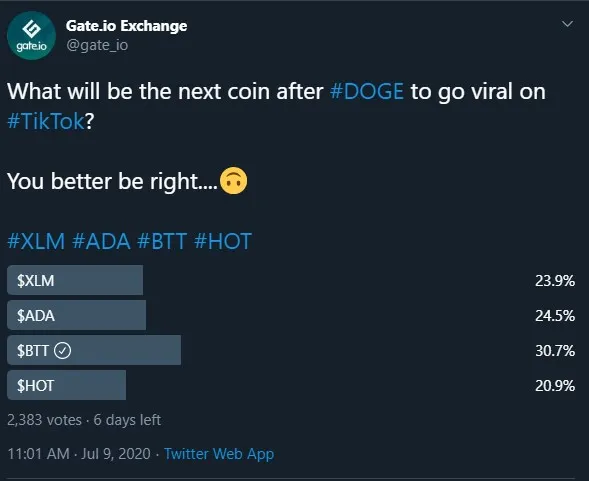Click the 11:01 AM Jul 9, 2020 timestamp

pyautogui.click(x=79, y=454)
